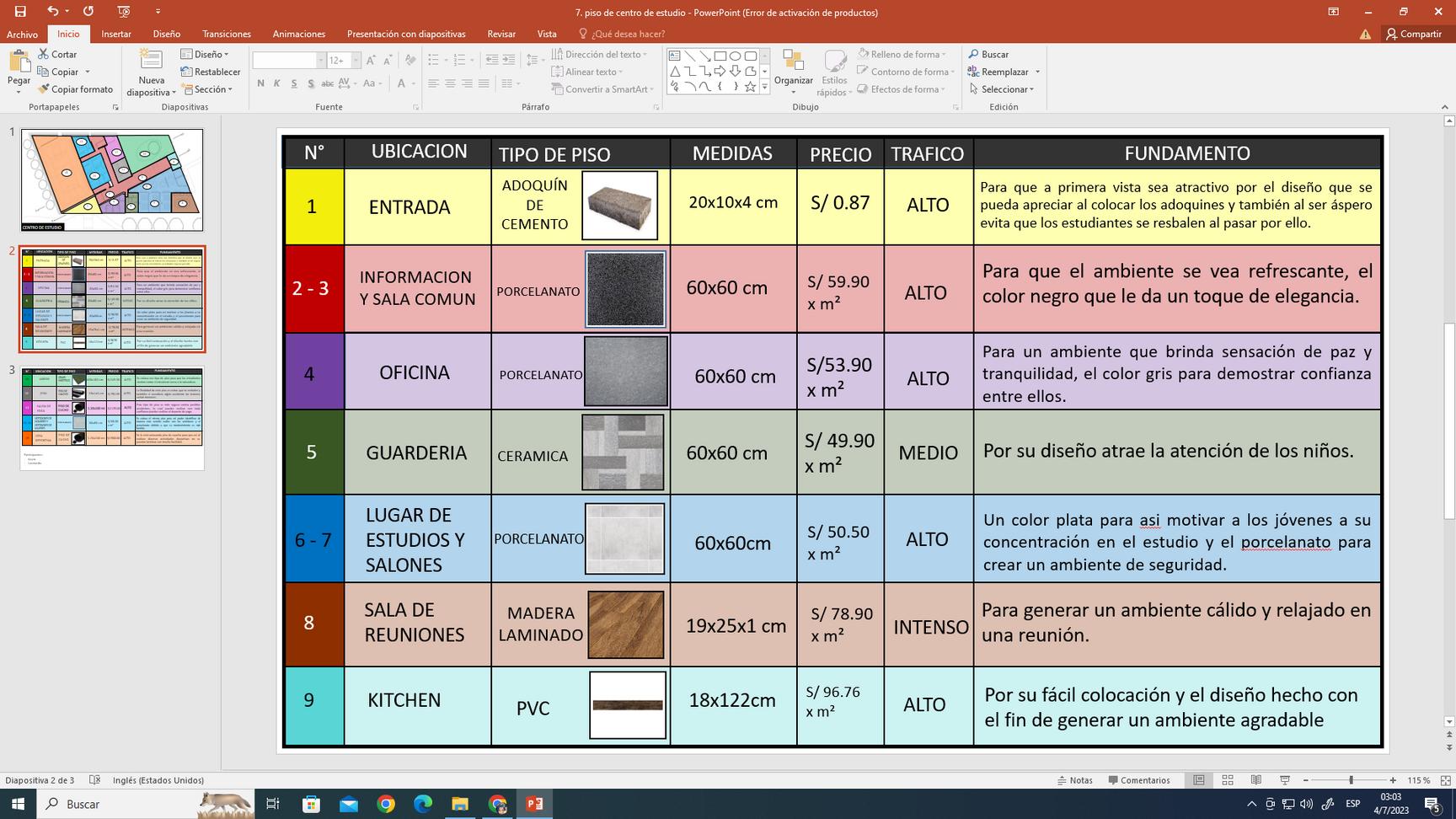This screenshot has width=1456, height=819.
Task: Open the font name combo box
Action: pyautogui.click(x=288, y=60)
